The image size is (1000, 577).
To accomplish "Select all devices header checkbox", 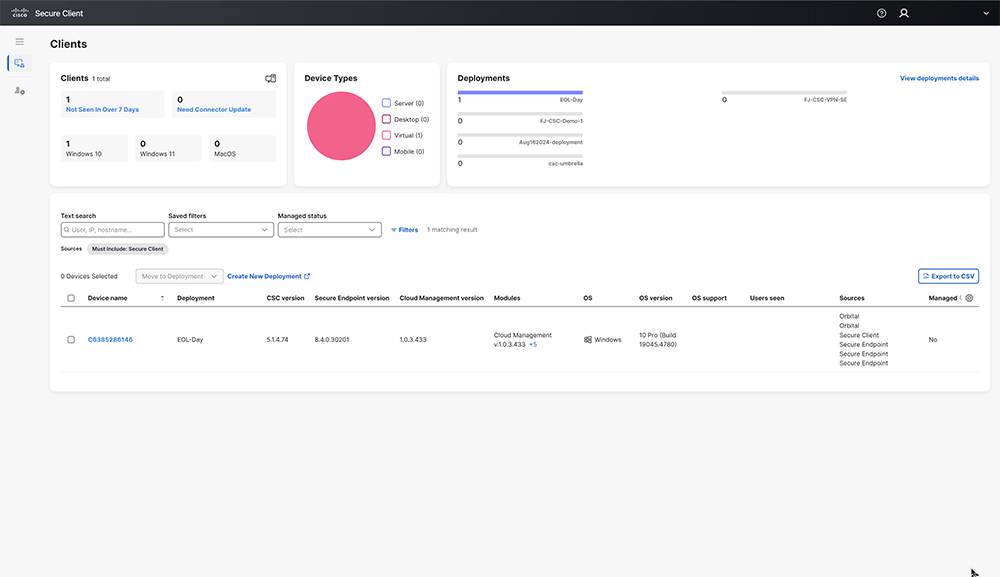I will pyautogui.click(x=71, y=298).
